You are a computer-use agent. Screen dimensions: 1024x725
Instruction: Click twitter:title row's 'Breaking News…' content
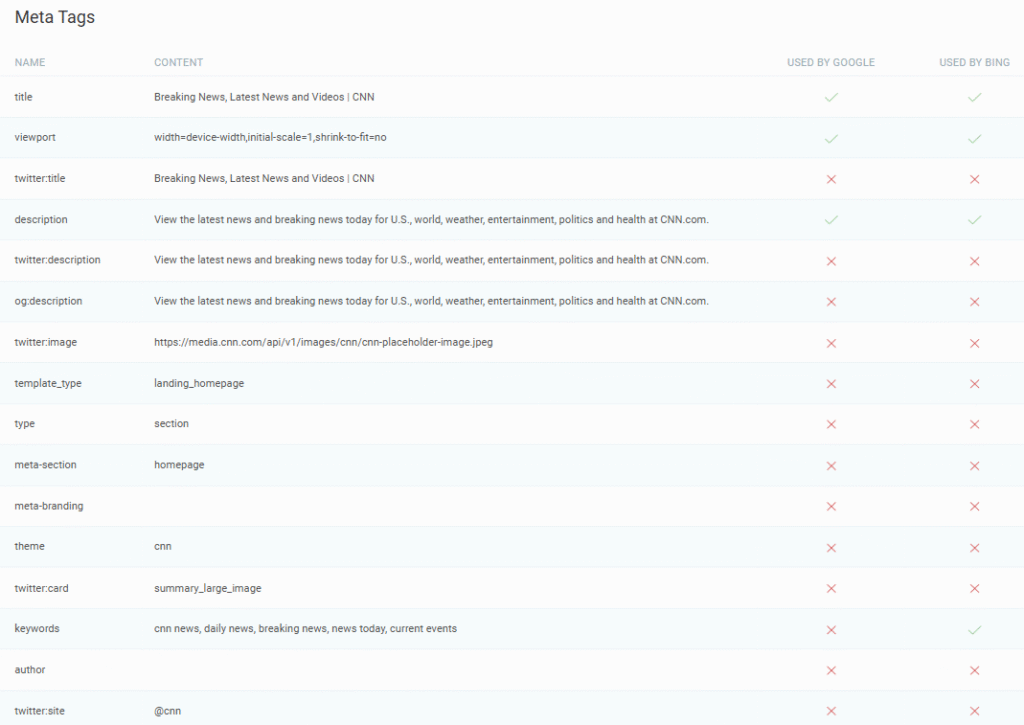[264, 178]
